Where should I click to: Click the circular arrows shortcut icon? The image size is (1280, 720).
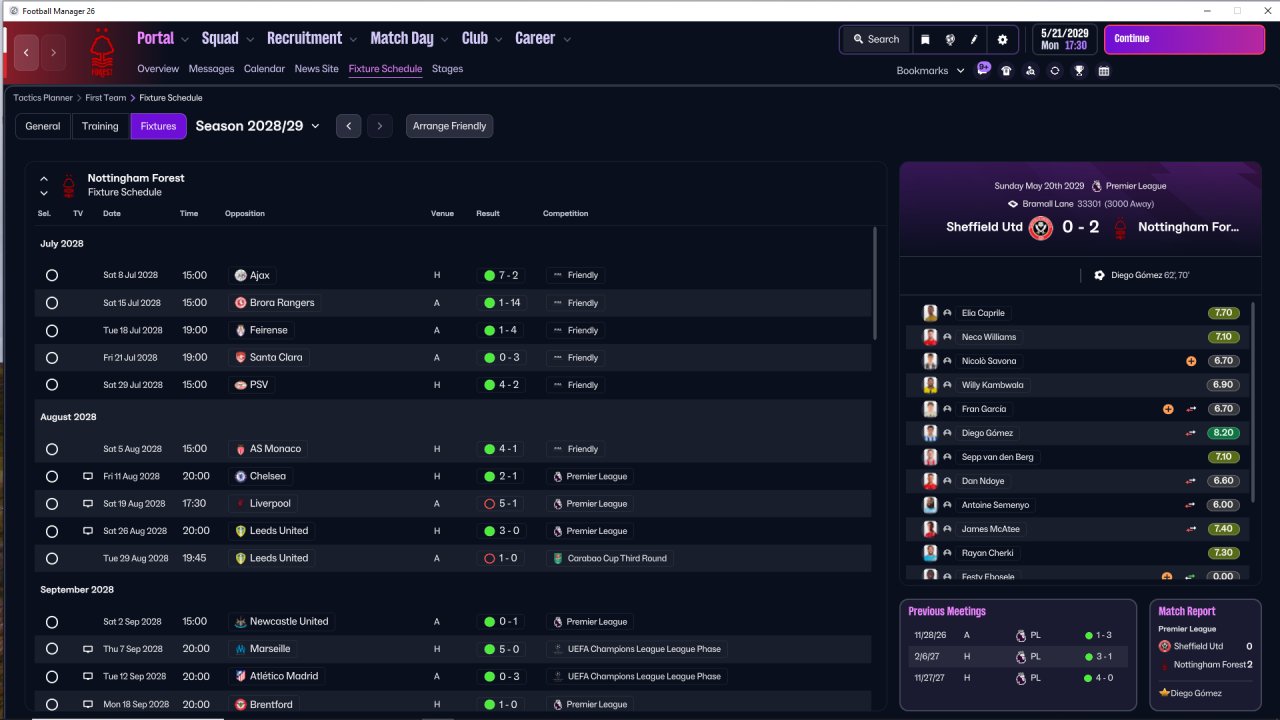(1054, 71)
